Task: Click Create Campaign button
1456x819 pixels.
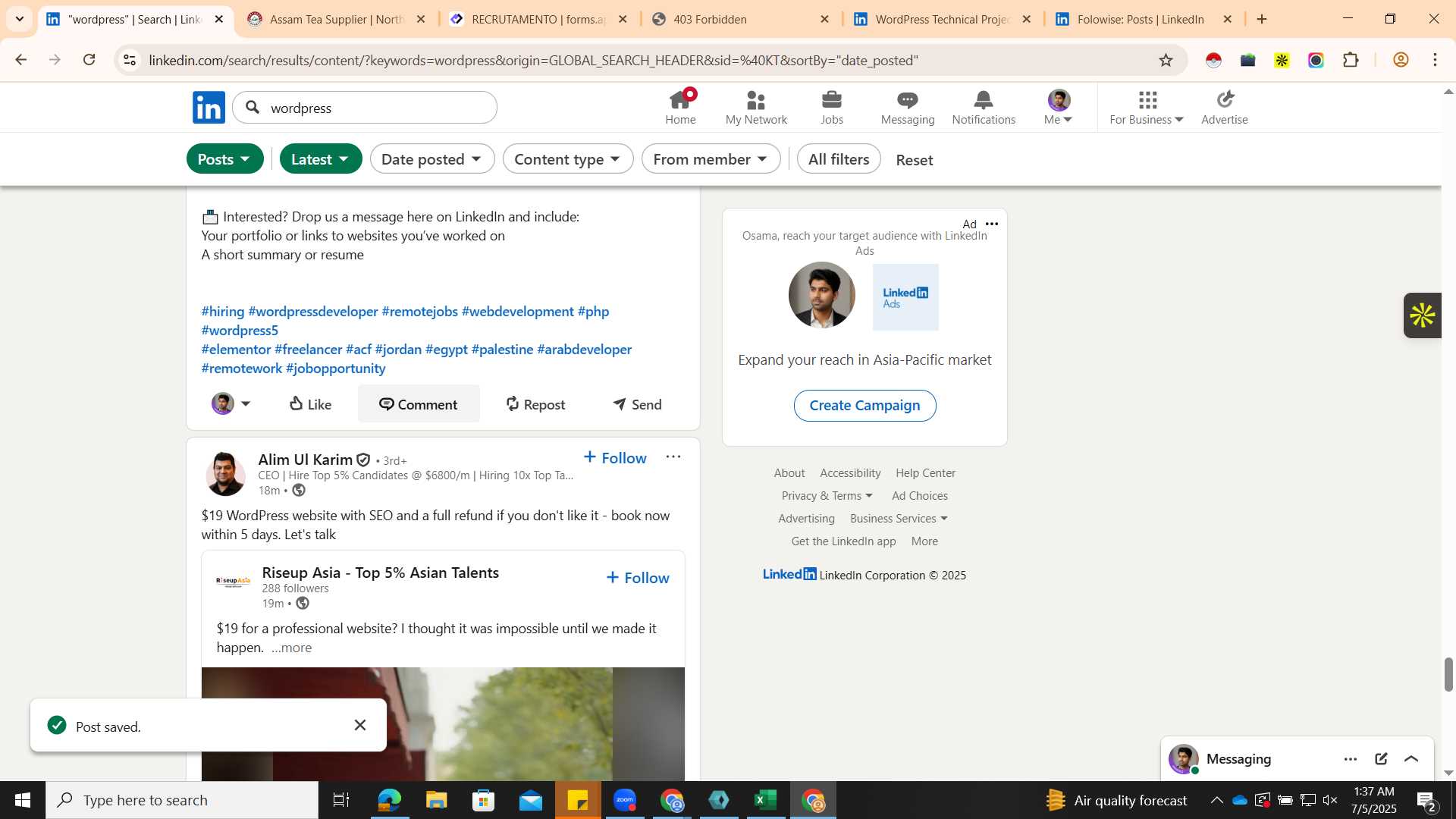Action: (864, 406)
